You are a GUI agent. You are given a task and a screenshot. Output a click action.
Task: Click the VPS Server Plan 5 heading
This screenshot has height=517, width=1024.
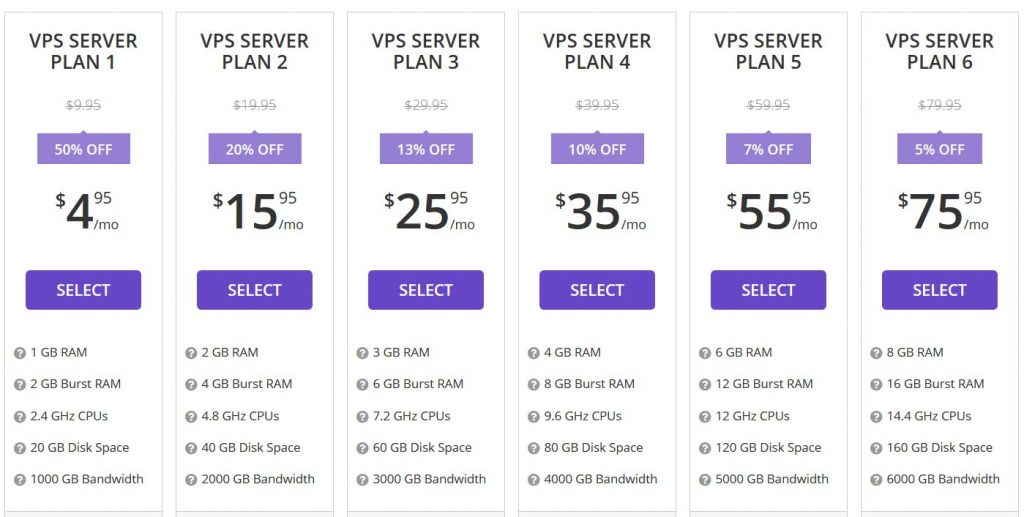(768, 52)
